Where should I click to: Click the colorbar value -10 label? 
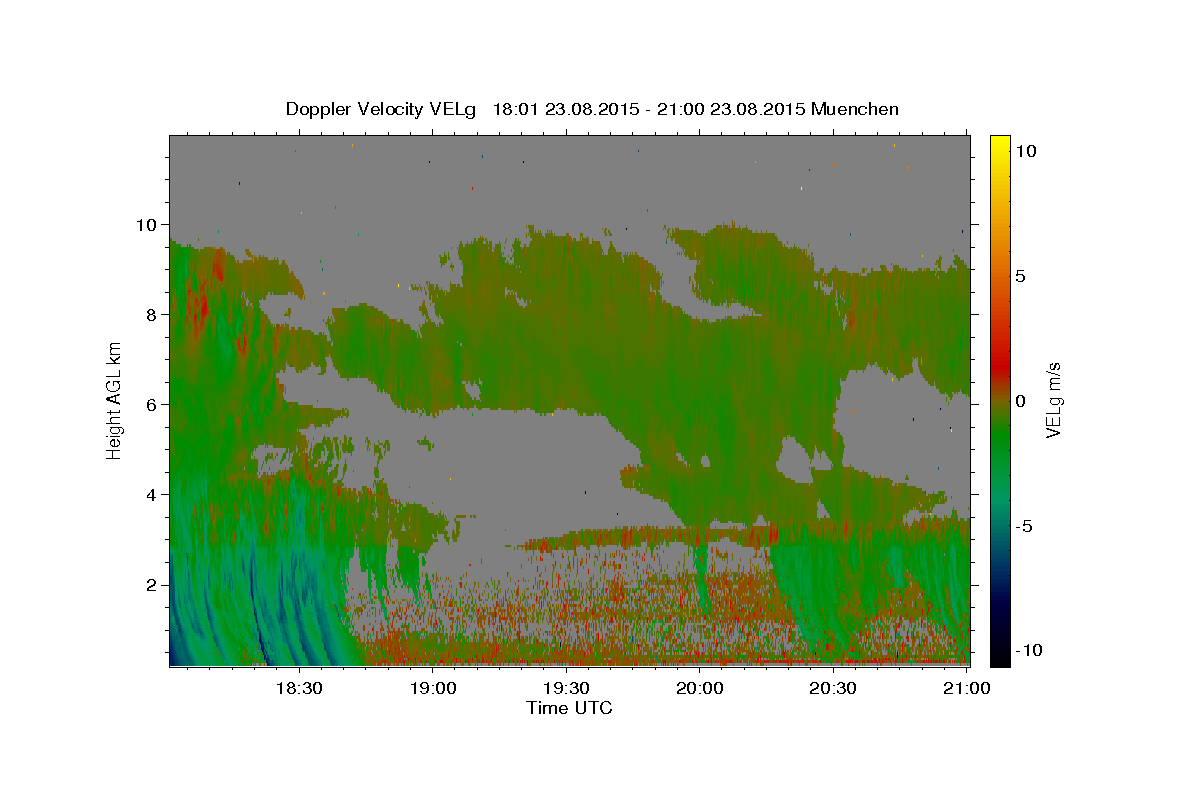pyautogui.click(x=1029, y=650)
